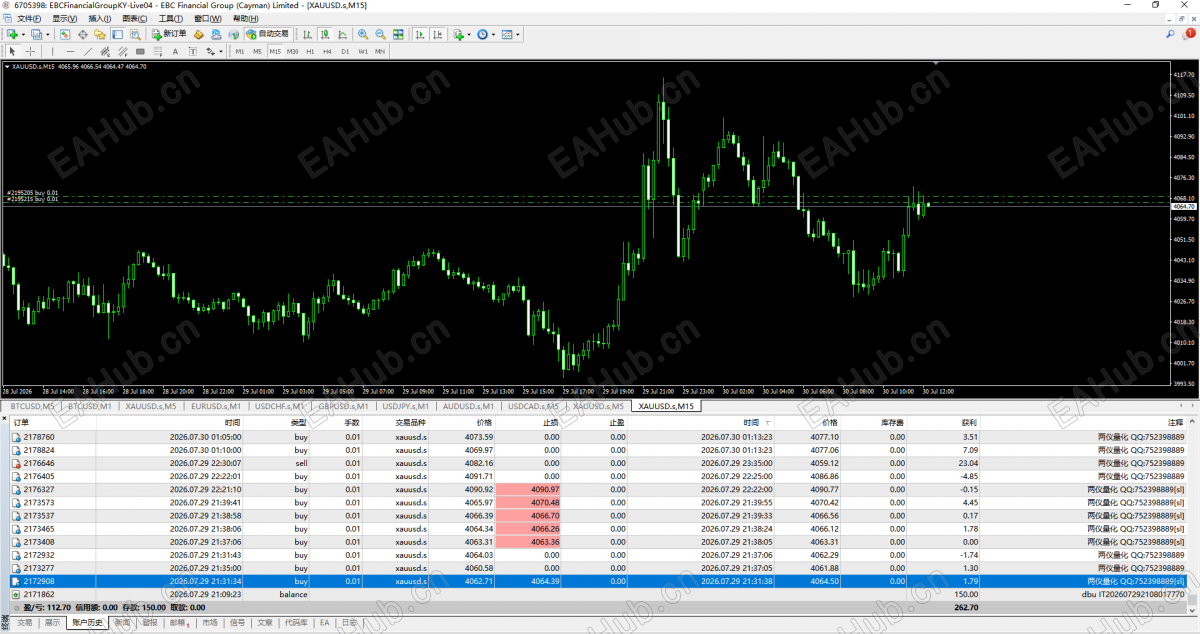
Task: Toggle the 自动交易 auto trading button
Action: (267, 34)
